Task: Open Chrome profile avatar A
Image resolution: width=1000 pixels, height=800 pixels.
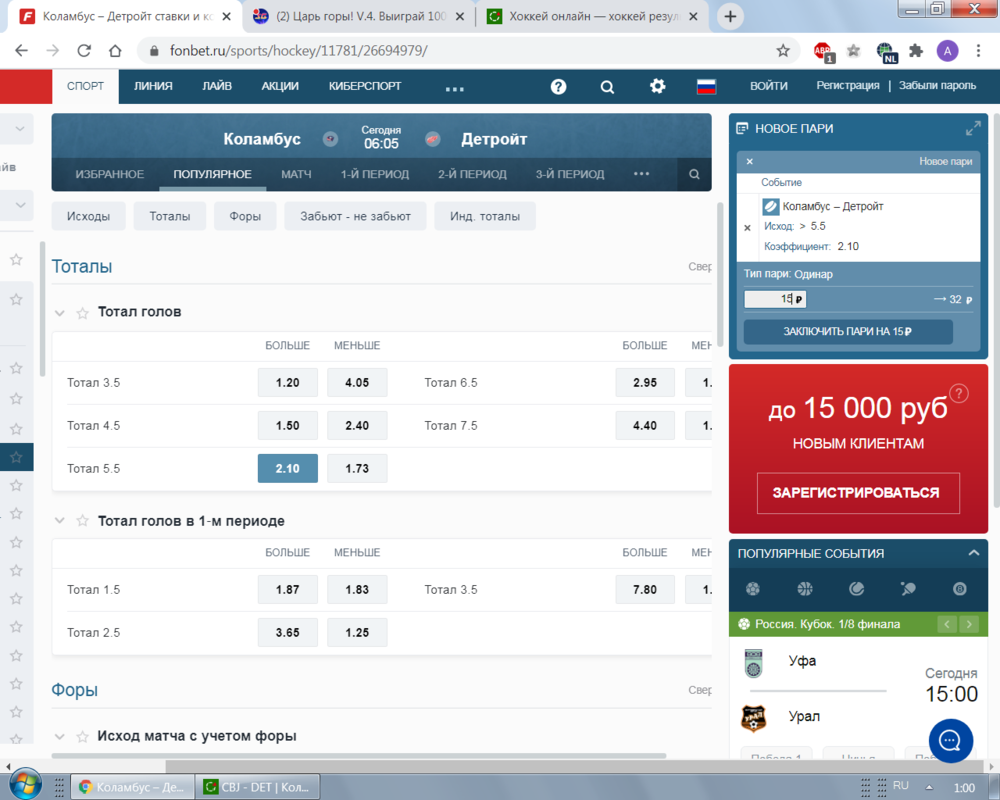Action: click(947, 50)
